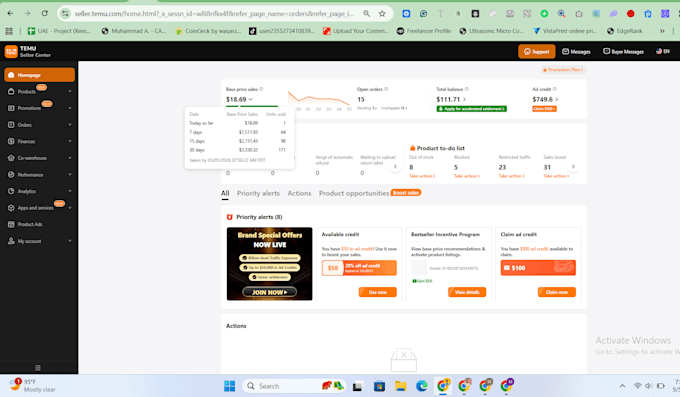Expand the My account menu chevron
This screenshot has height=397, width=680.
coord(70,241)
